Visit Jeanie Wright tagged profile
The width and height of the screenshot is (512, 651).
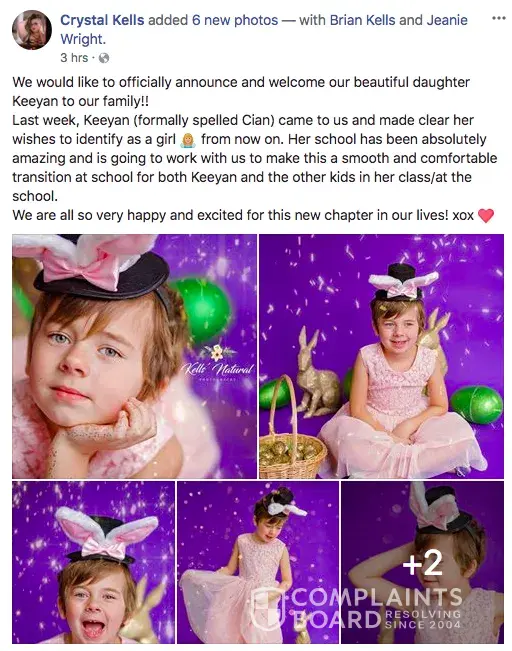[264, 29]
